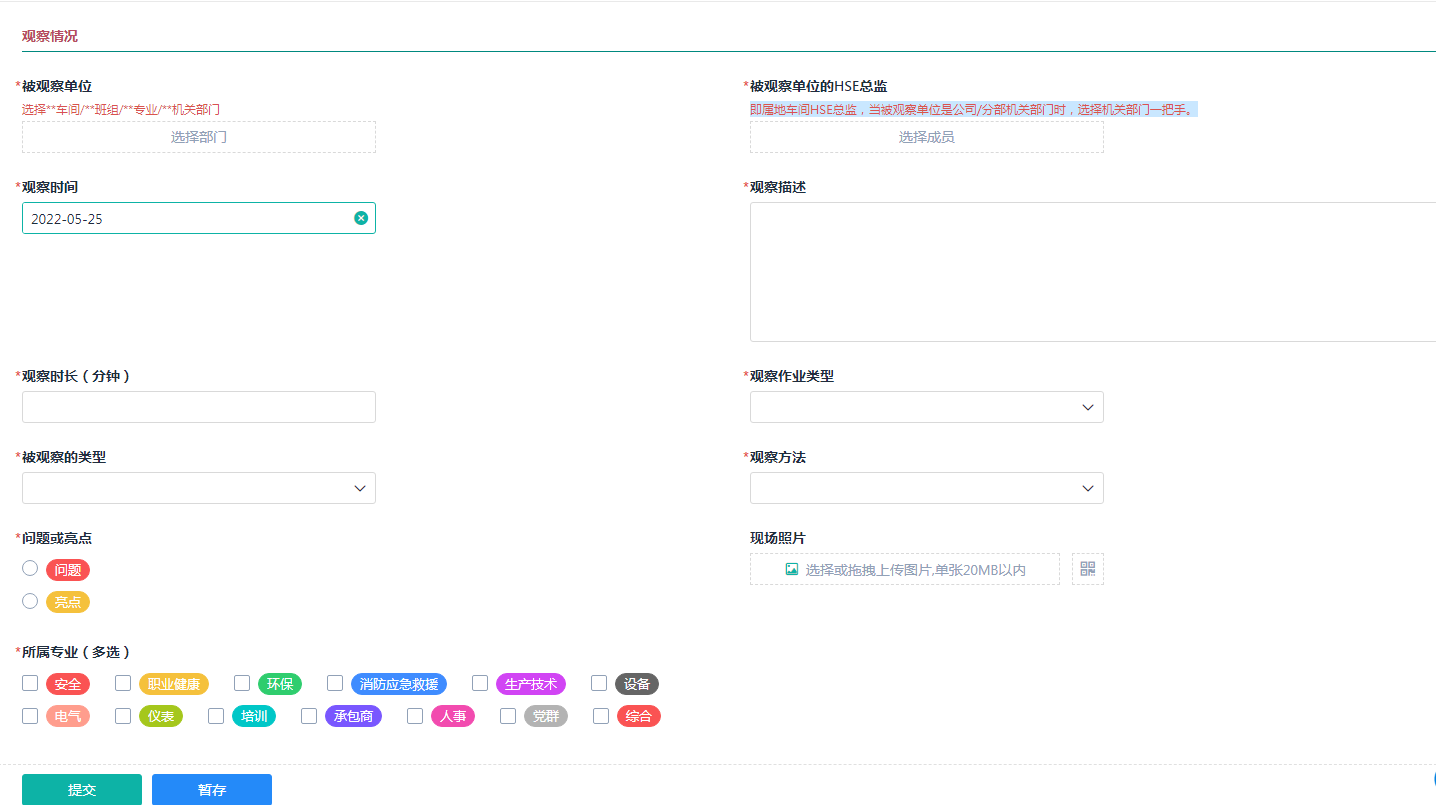Select the 亮点 radio button

click(30, 601)
